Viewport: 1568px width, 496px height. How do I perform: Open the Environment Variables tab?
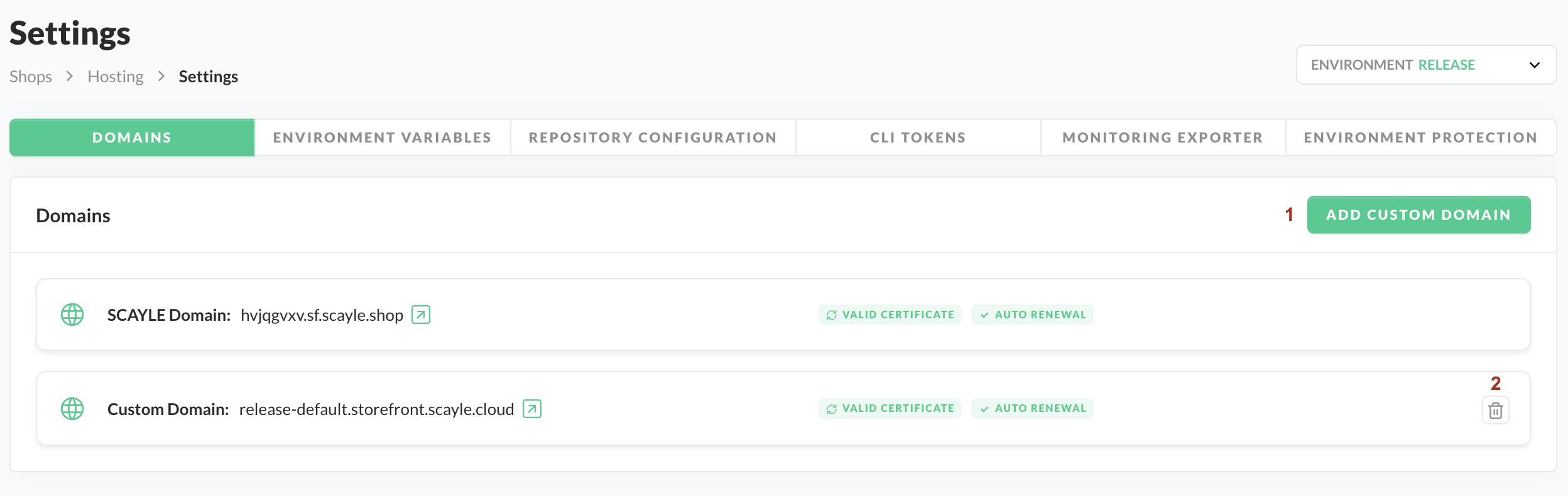click(x=382, y=137)
